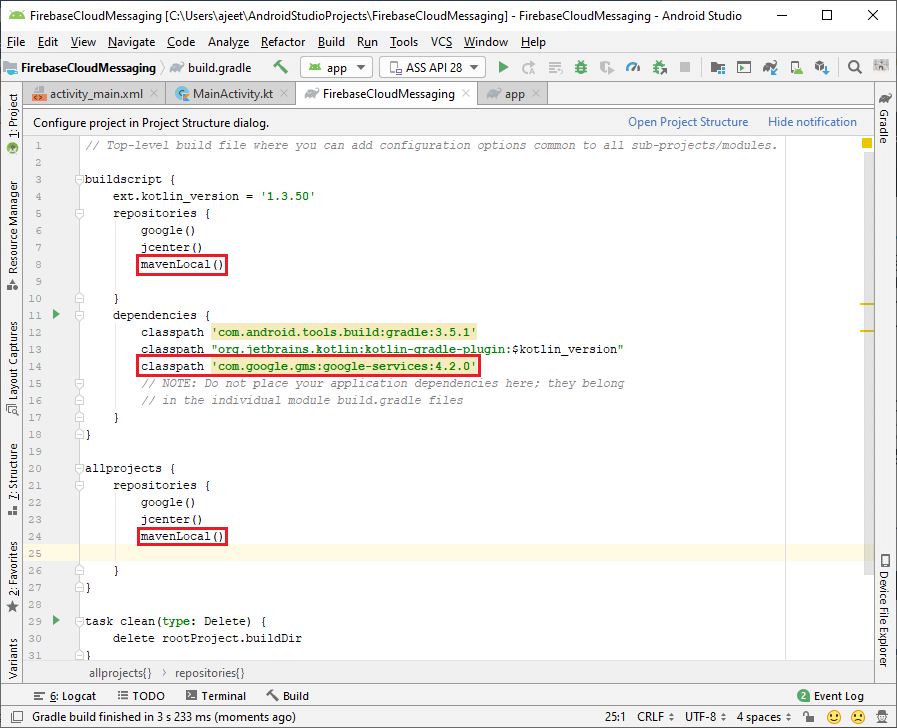897x728 pixels.
Task: Toggle the Layout Captures panel
Action: 13,368
